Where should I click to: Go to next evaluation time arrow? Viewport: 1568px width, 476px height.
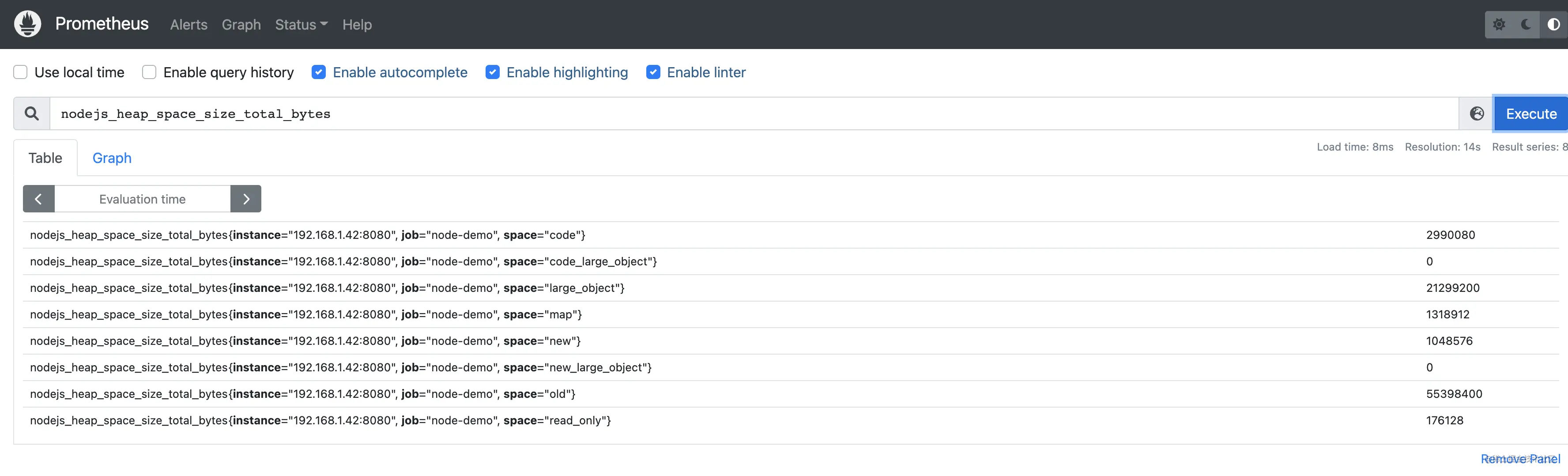point(246,199)
